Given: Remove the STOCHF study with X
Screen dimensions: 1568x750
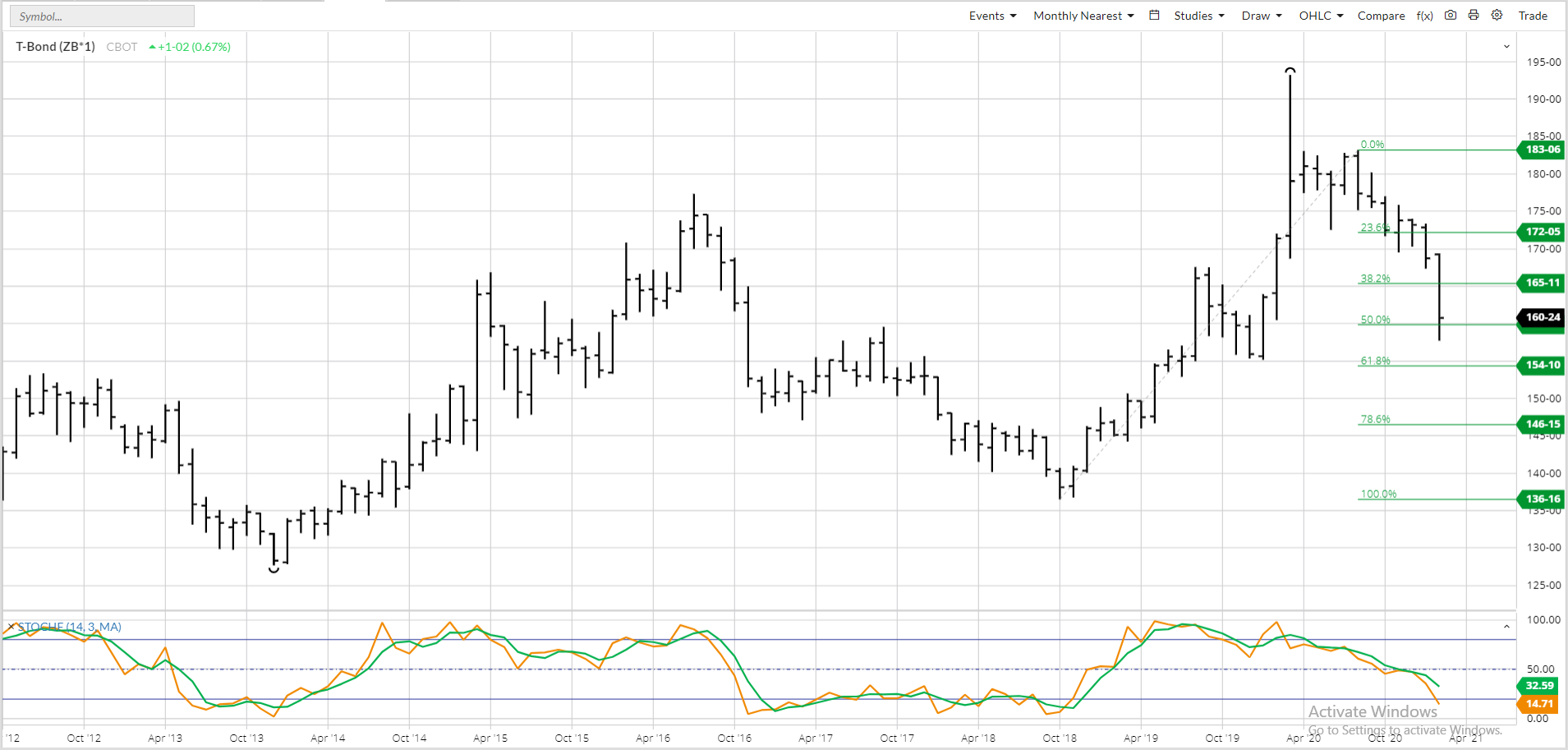Looking at the screenshot, I should tap(11, 627).
